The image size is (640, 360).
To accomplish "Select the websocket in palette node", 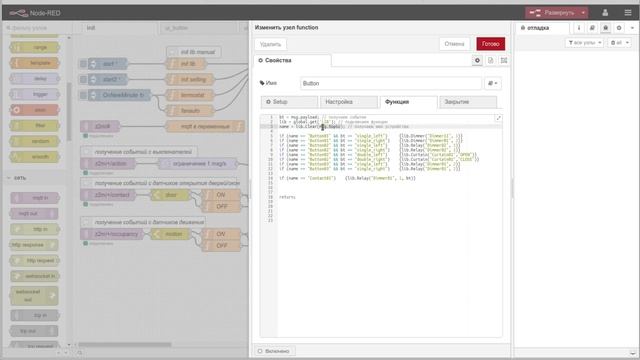I will (x=35, y=276).
